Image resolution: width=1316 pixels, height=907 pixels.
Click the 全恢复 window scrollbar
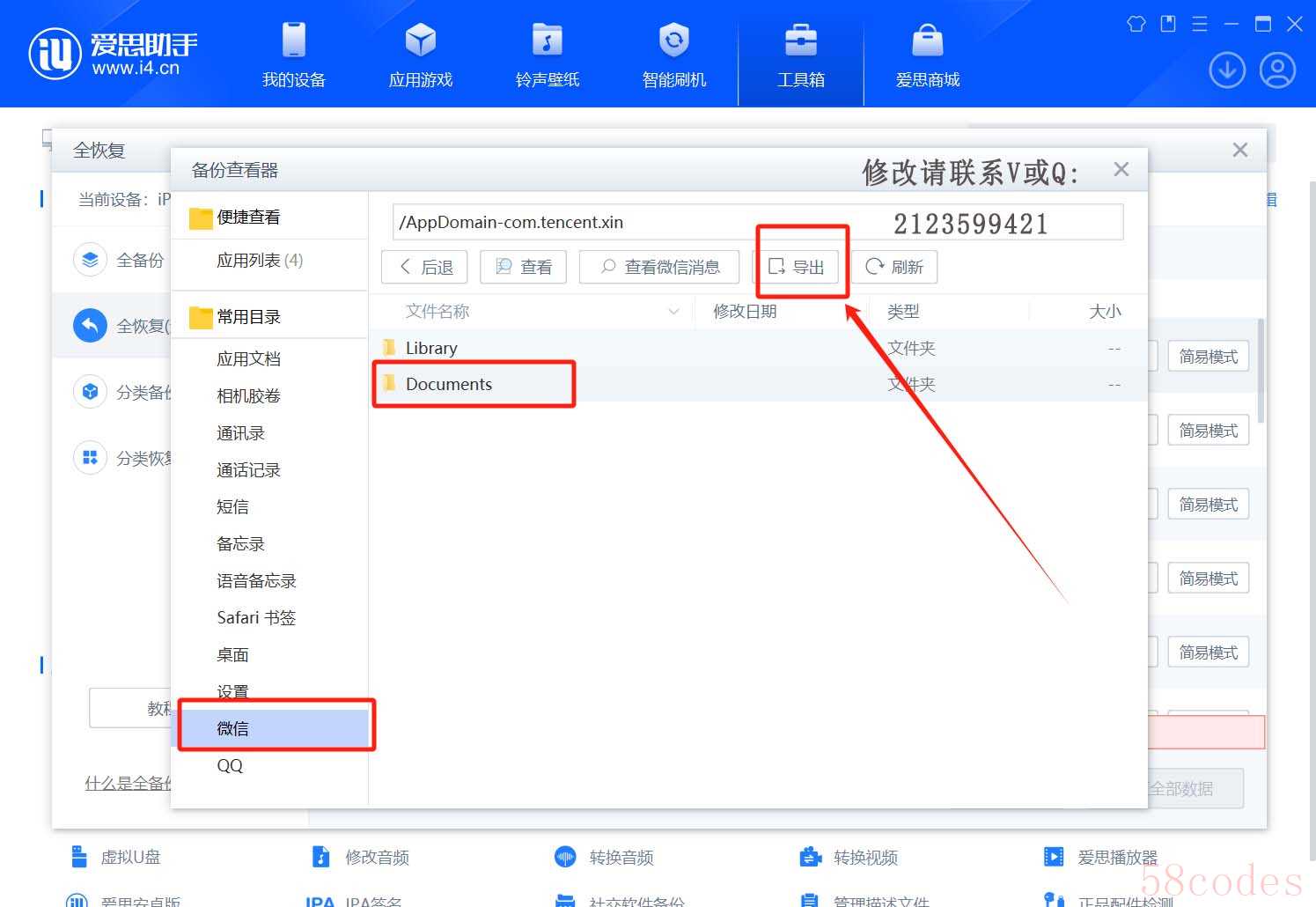pos(1261,370)
